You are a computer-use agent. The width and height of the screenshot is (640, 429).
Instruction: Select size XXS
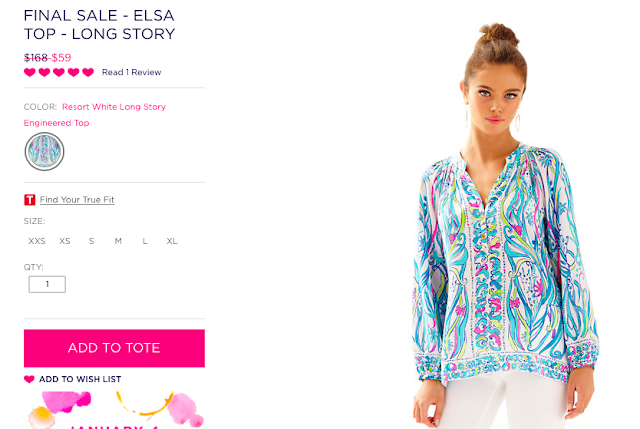point(37,241)
